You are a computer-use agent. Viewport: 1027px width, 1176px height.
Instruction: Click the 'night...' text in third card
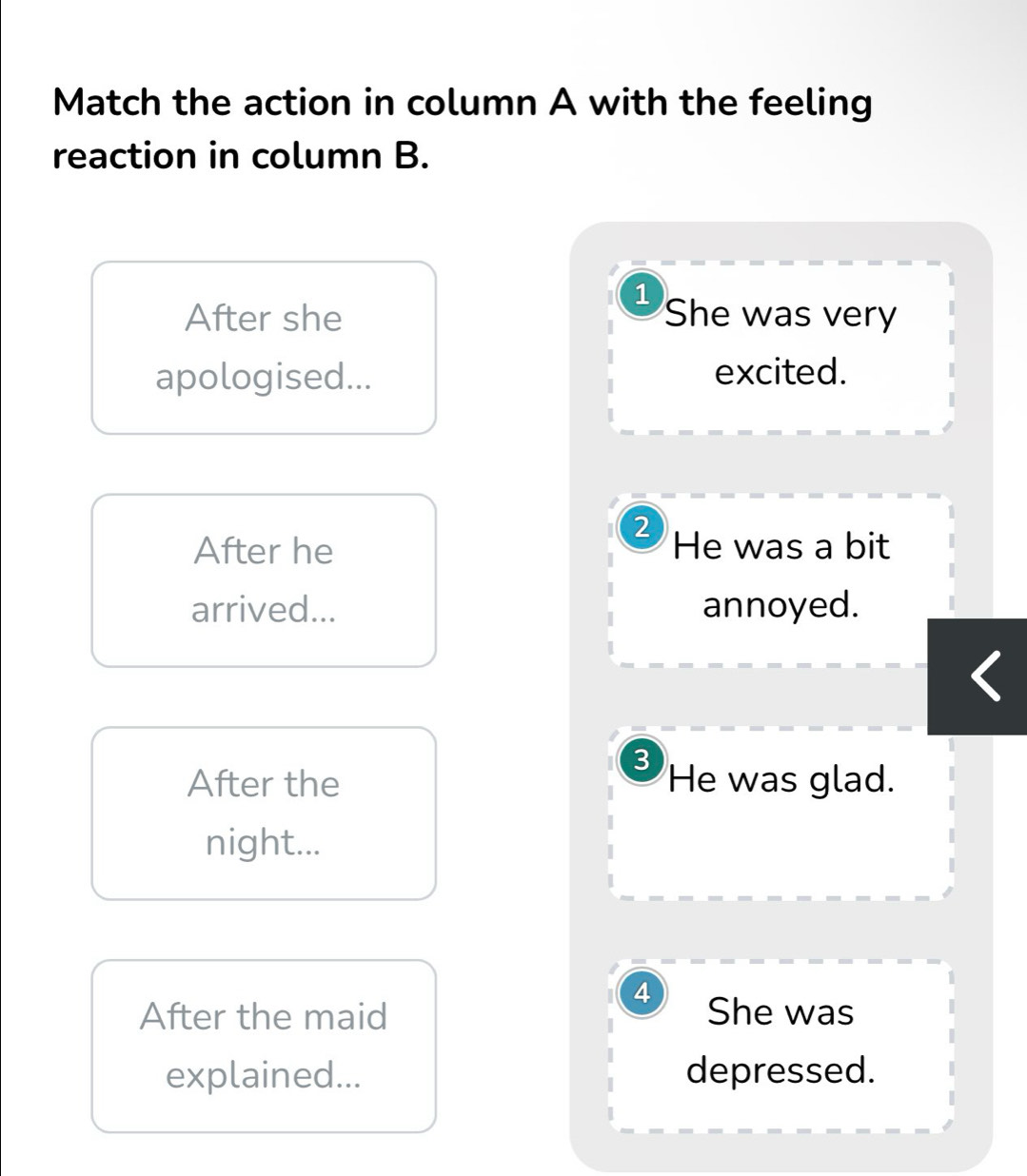coord(264,842)
